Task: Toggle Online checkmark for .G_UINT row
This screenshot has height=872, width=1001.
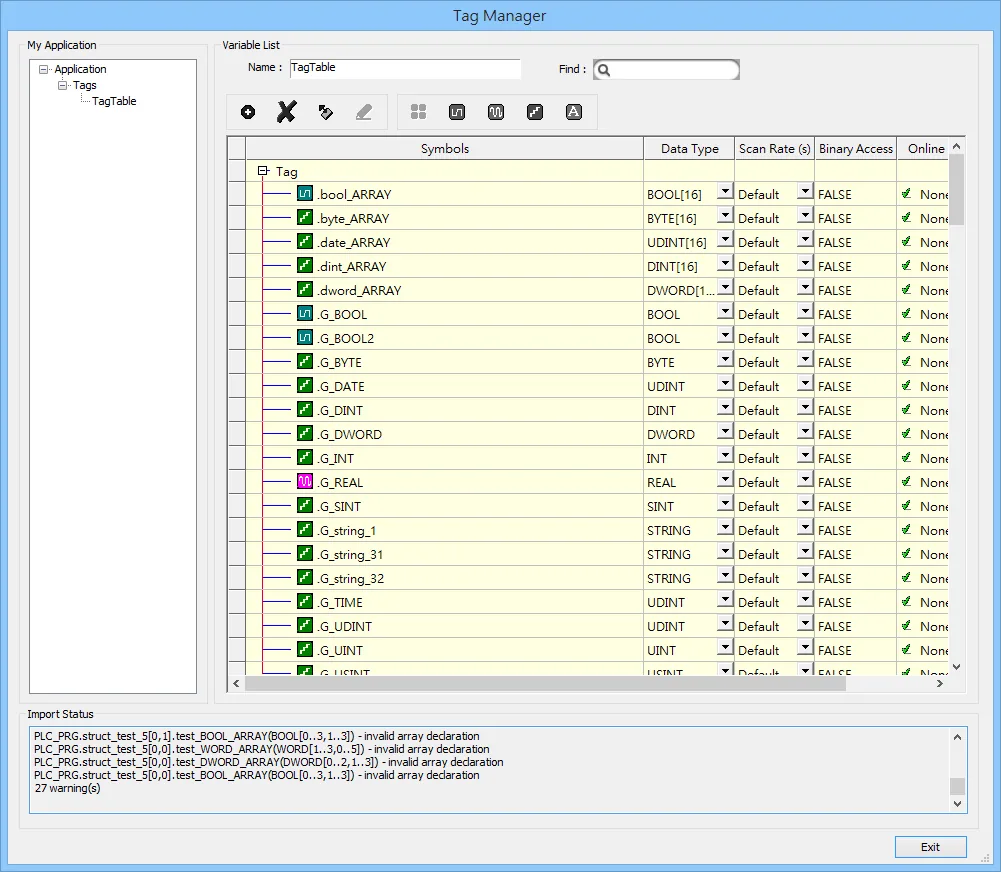Action: (907, 650)
